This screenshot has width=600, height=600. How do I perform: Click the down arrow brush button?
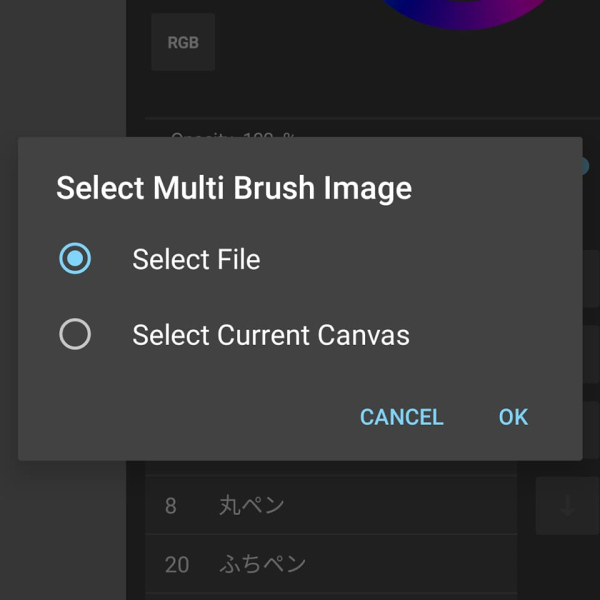tap(567, 506)
